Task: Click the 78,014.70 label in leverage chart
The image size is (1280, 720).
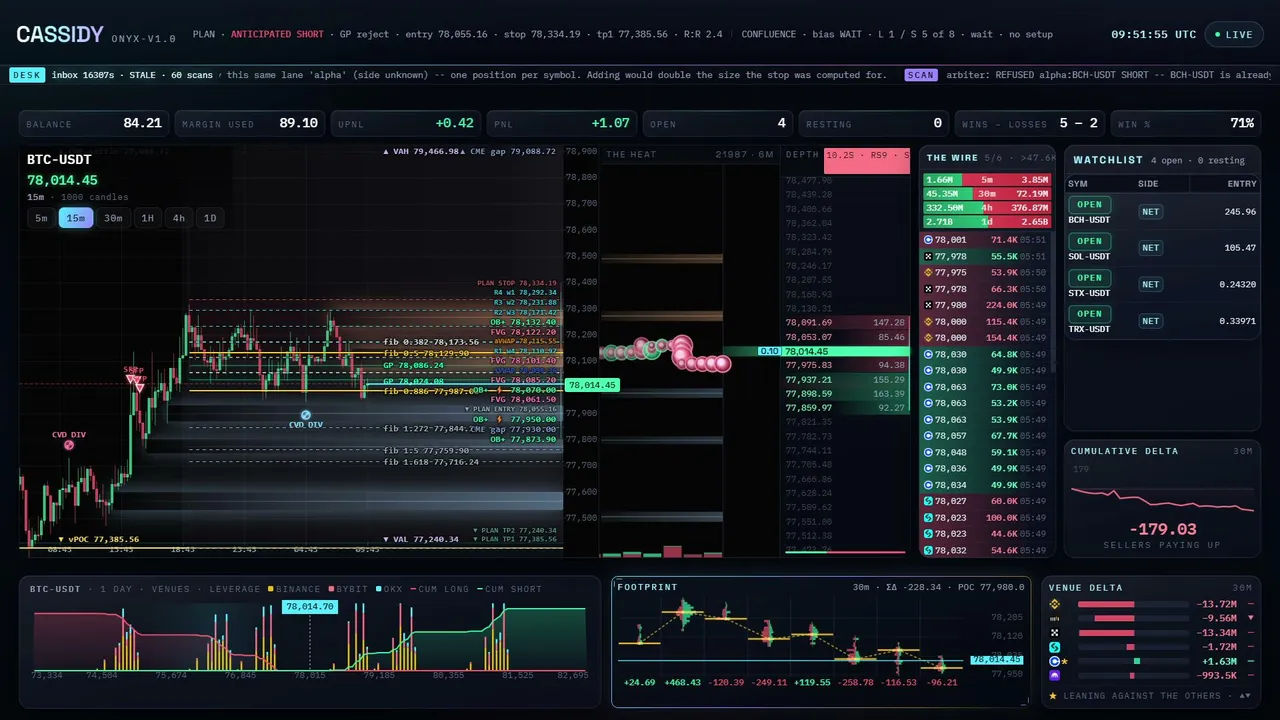Action: 310,606
